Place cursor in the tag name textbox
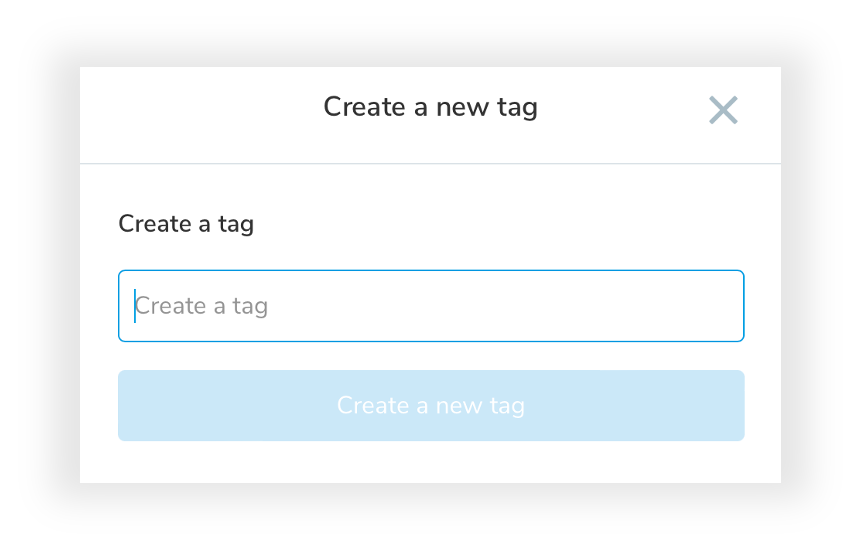 point(431,306)
